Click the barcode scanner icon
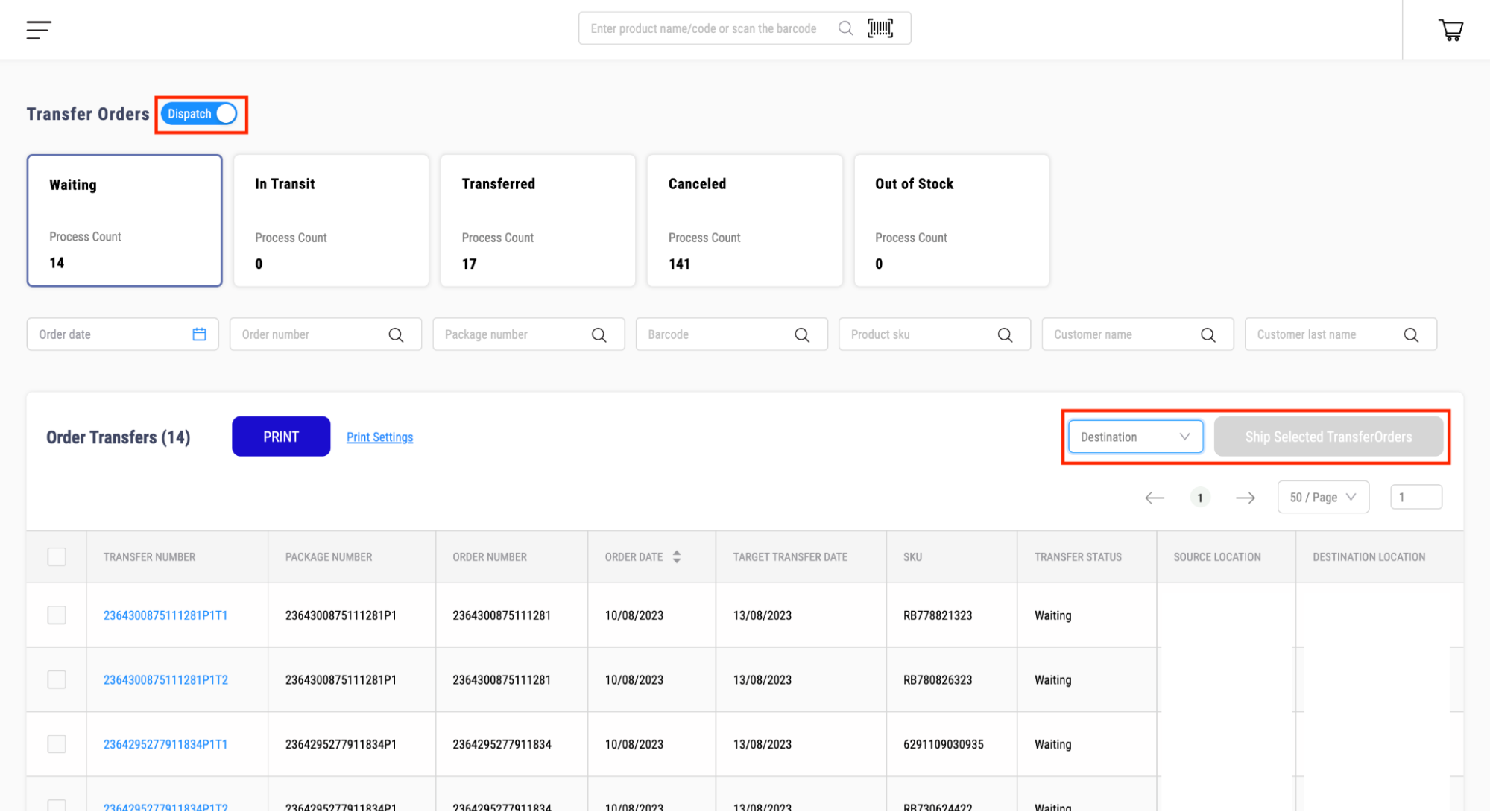This screenshot has height=812, width=1490. (880, 28)
